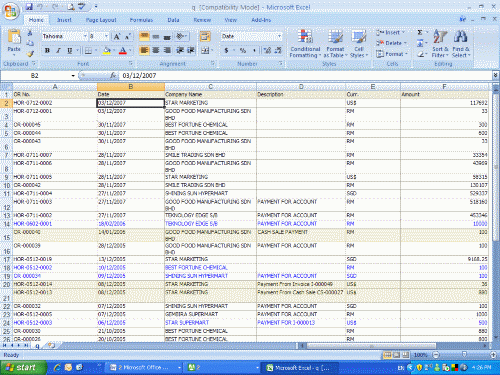Open the Borders icon in Font group

[88, 51]
